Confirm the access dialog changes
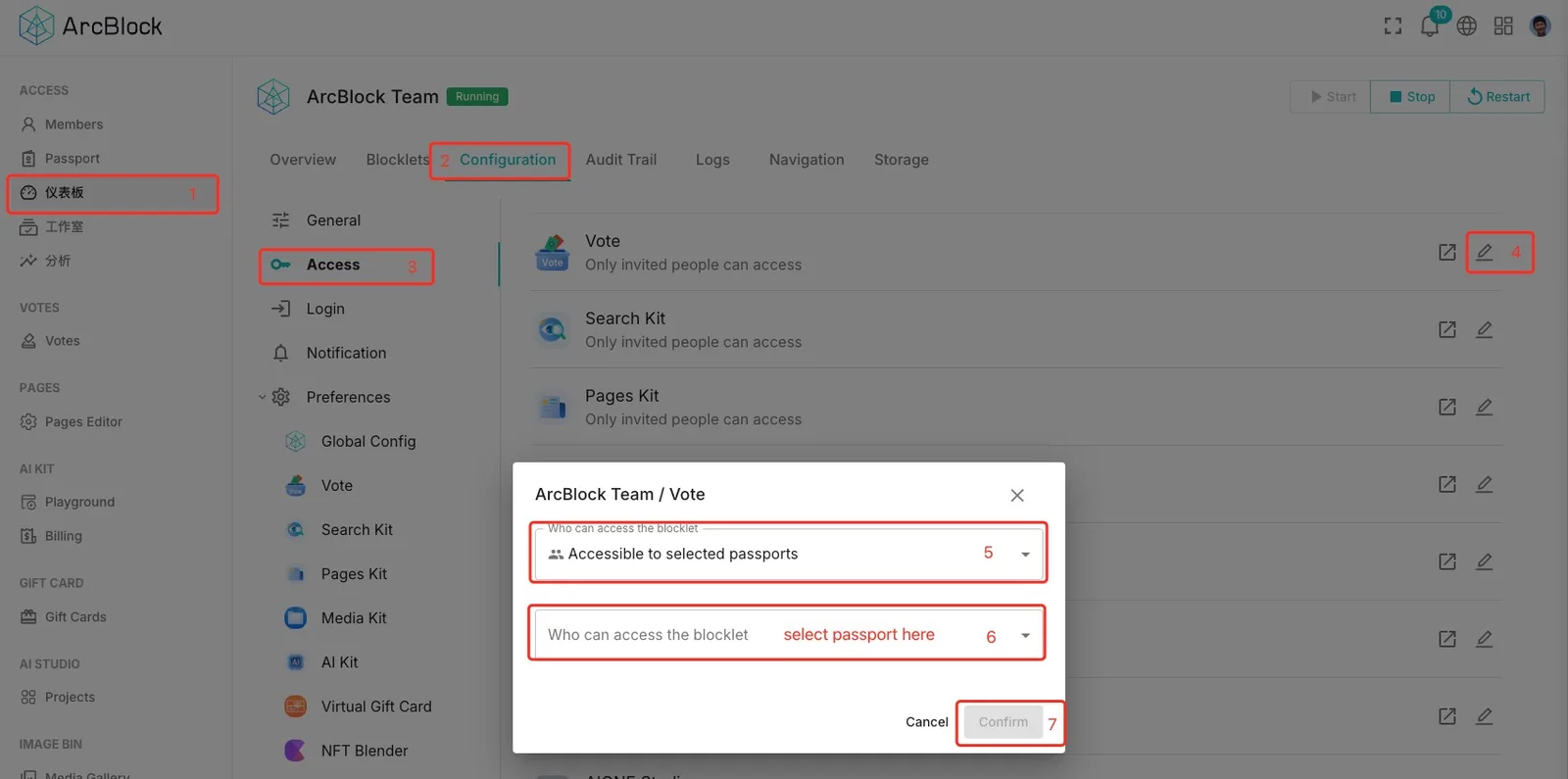 [x=1004, y=722]
